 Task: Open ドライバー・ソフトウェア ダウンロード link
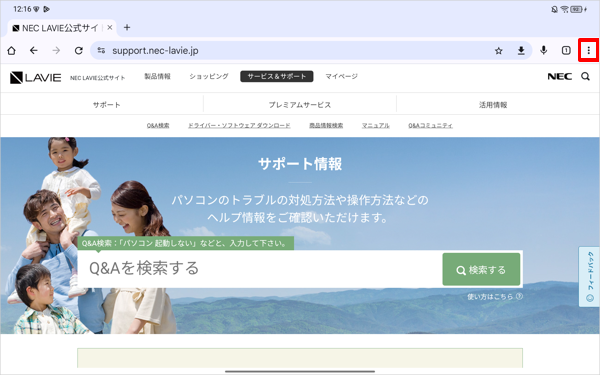point(239,126)
